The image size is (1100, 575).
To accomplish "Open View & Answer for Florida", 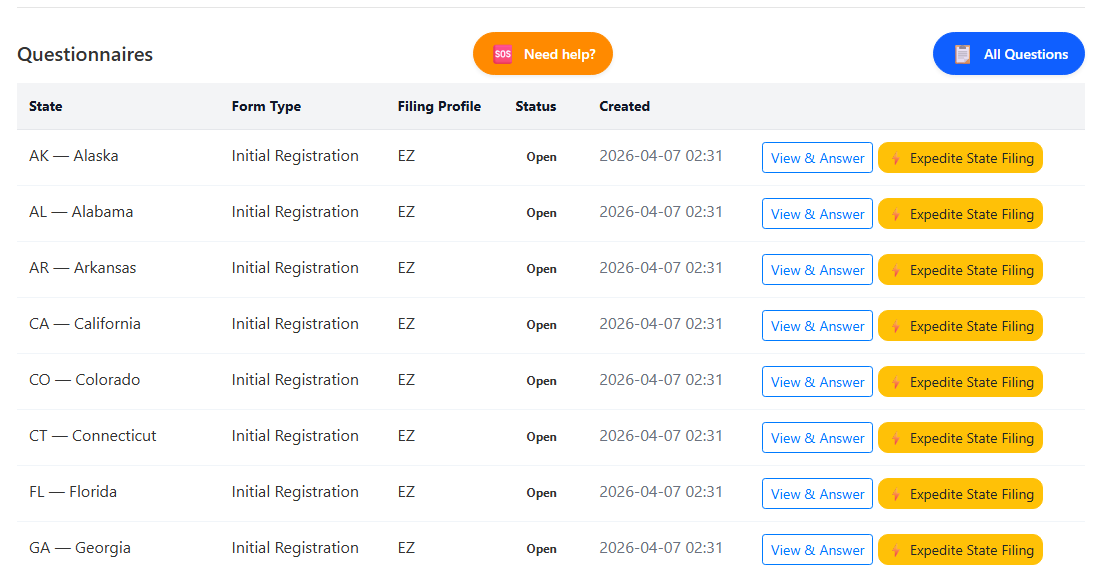I will [817, 494].
